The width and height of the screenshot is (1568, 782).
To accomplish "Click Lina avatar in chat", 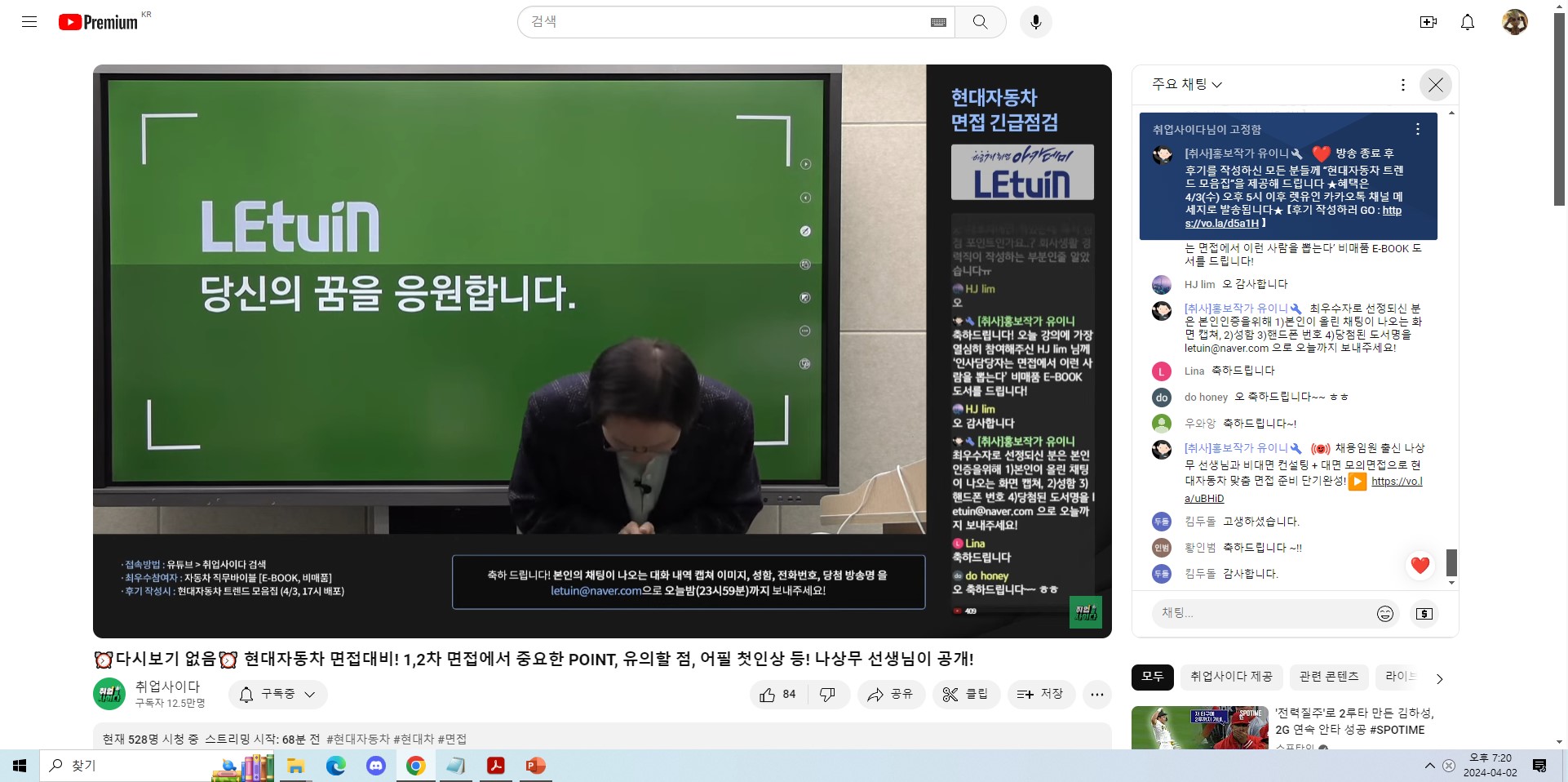I will [x=1162, y=371].
